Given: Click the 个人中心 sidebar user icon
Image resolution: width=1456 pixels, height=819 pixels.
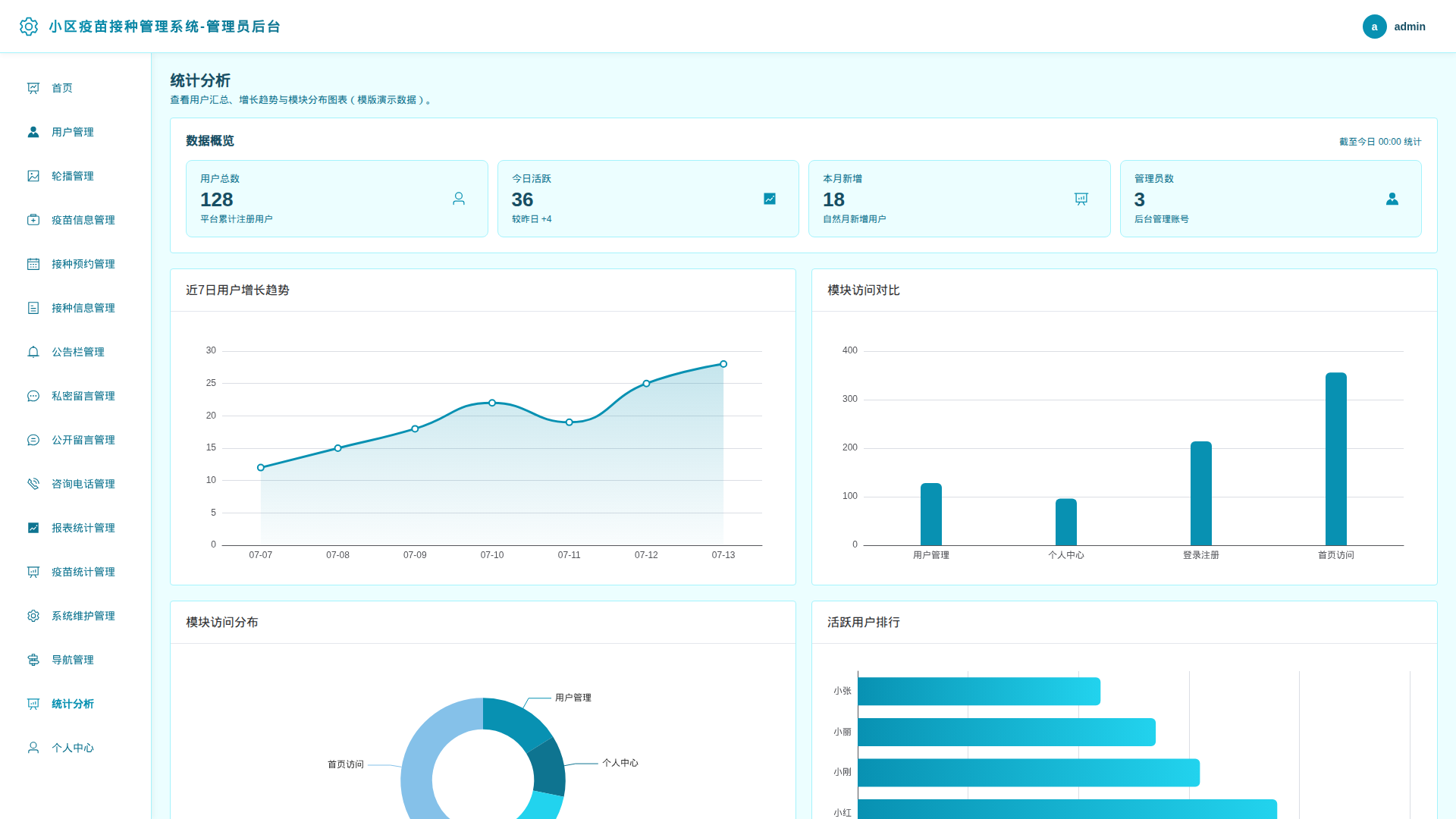Looking at the screenshot, I should (x=33, y=748).
